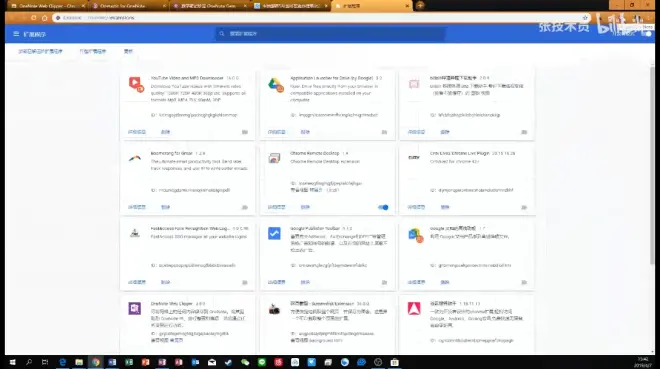Open Windows taskbar search
Viewport: 660px width, 369px height.
pyautogui.click(x=29, y=362)
